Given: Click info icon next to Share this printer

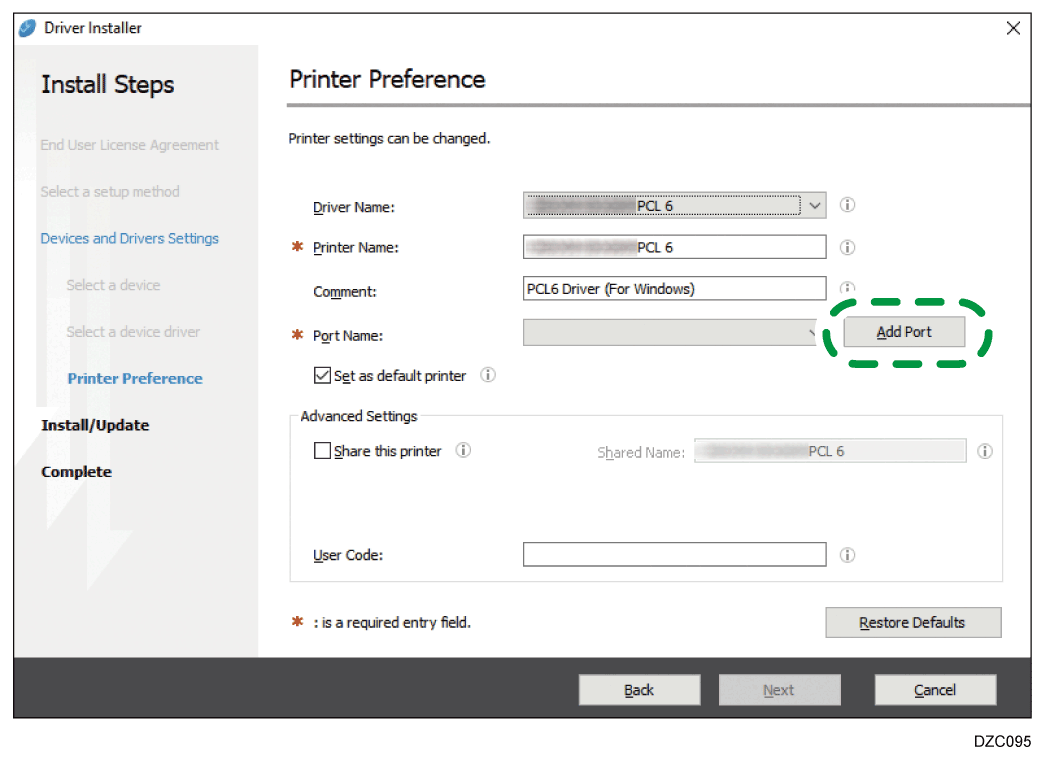Looking at the screenshot, I should point(463,451).
